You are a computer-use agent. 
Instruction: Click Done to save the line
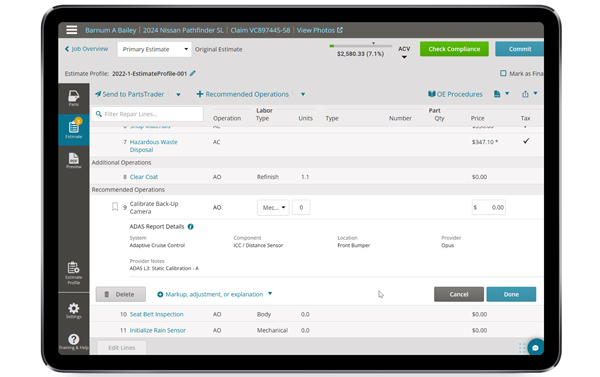coord(511,294)
